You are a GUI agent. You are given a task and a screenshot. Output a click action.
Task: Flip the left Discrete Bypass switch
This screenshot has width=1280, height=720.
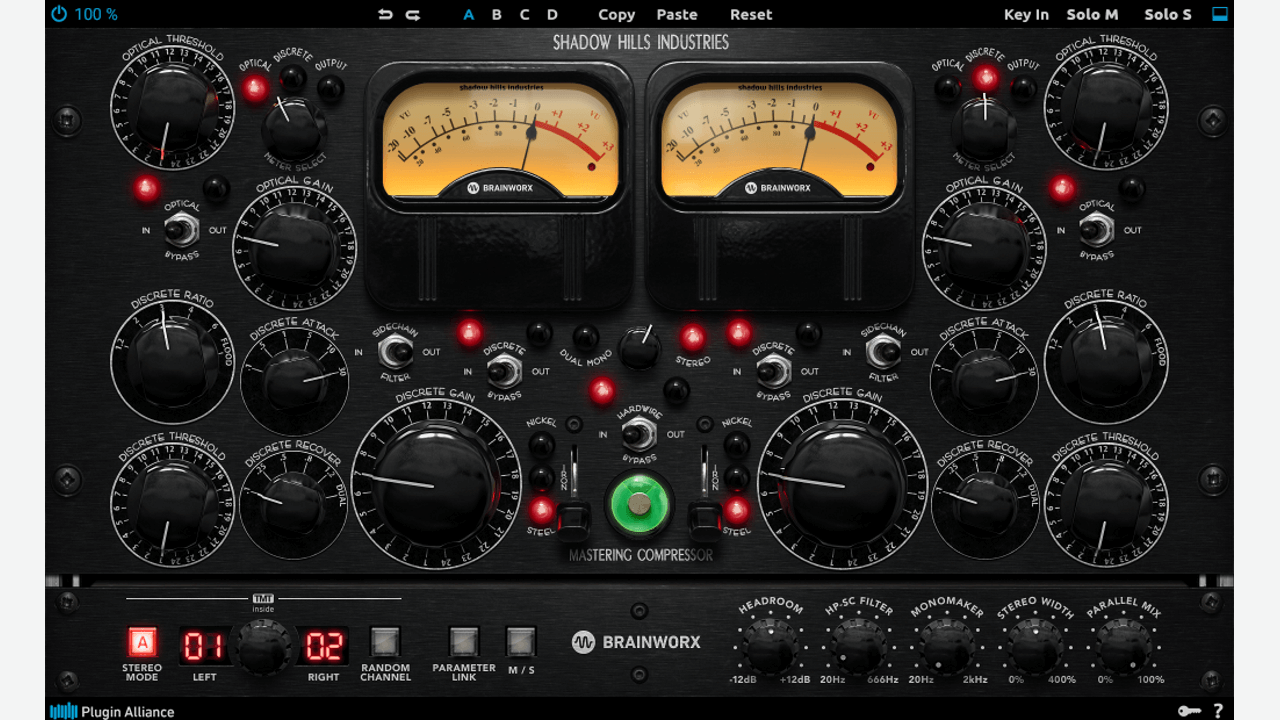(x=505, y=372)
